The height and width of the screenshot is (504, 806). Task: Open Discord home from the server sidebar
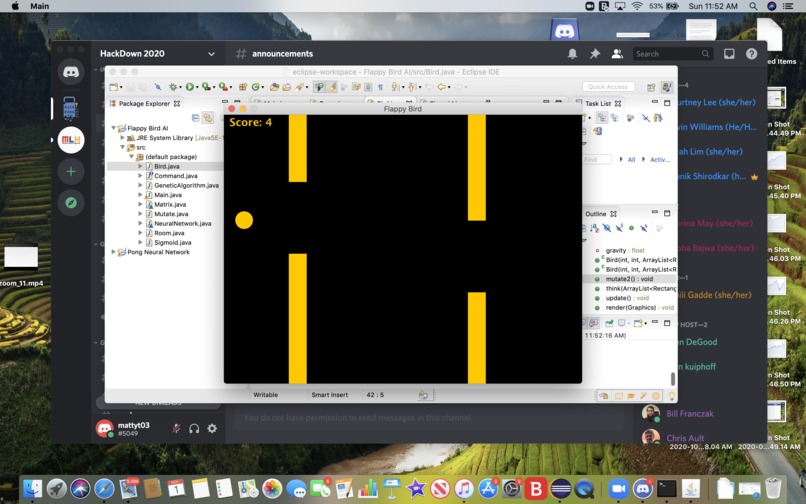tap(71, 71)
